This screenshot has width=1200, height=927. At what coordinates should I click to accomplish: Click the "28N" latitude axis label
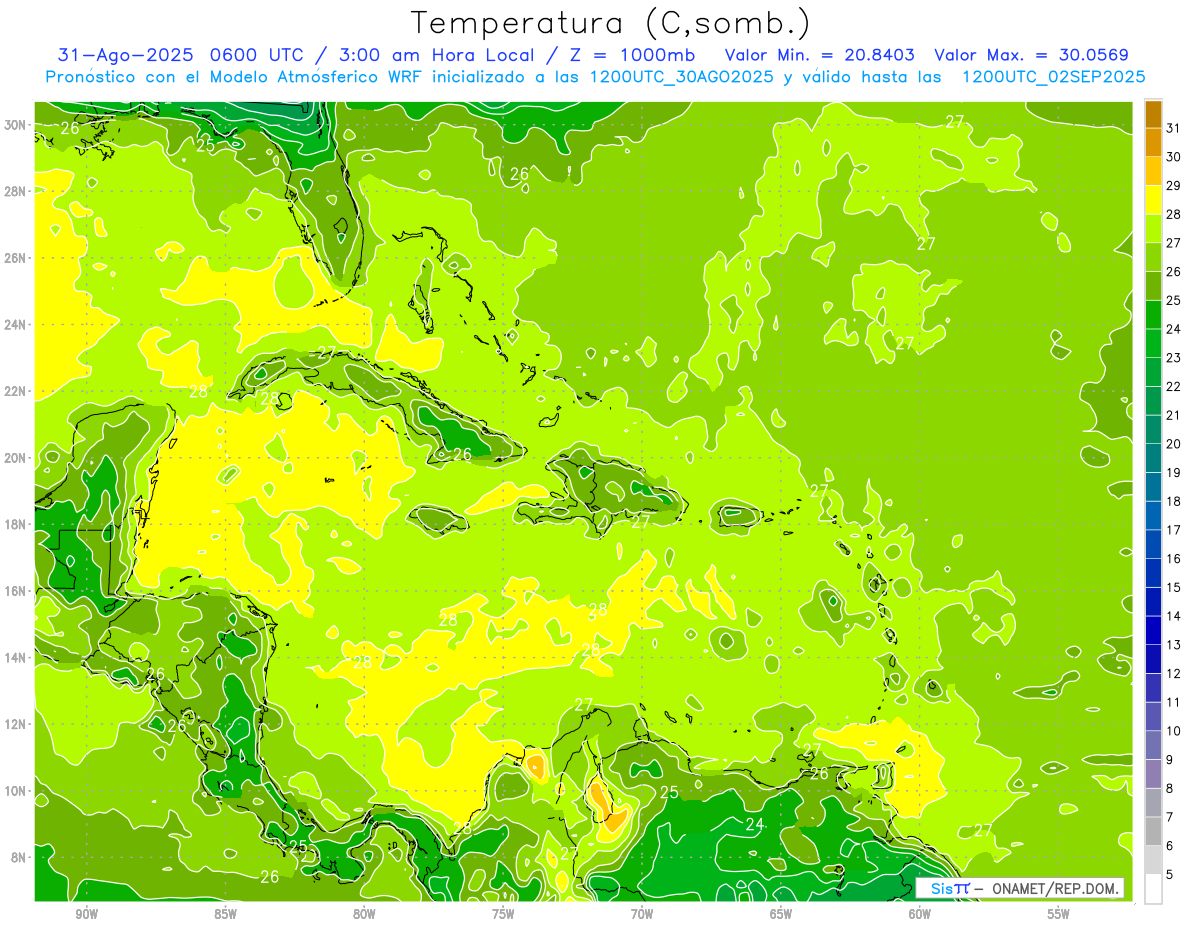[x=16, y=191]
